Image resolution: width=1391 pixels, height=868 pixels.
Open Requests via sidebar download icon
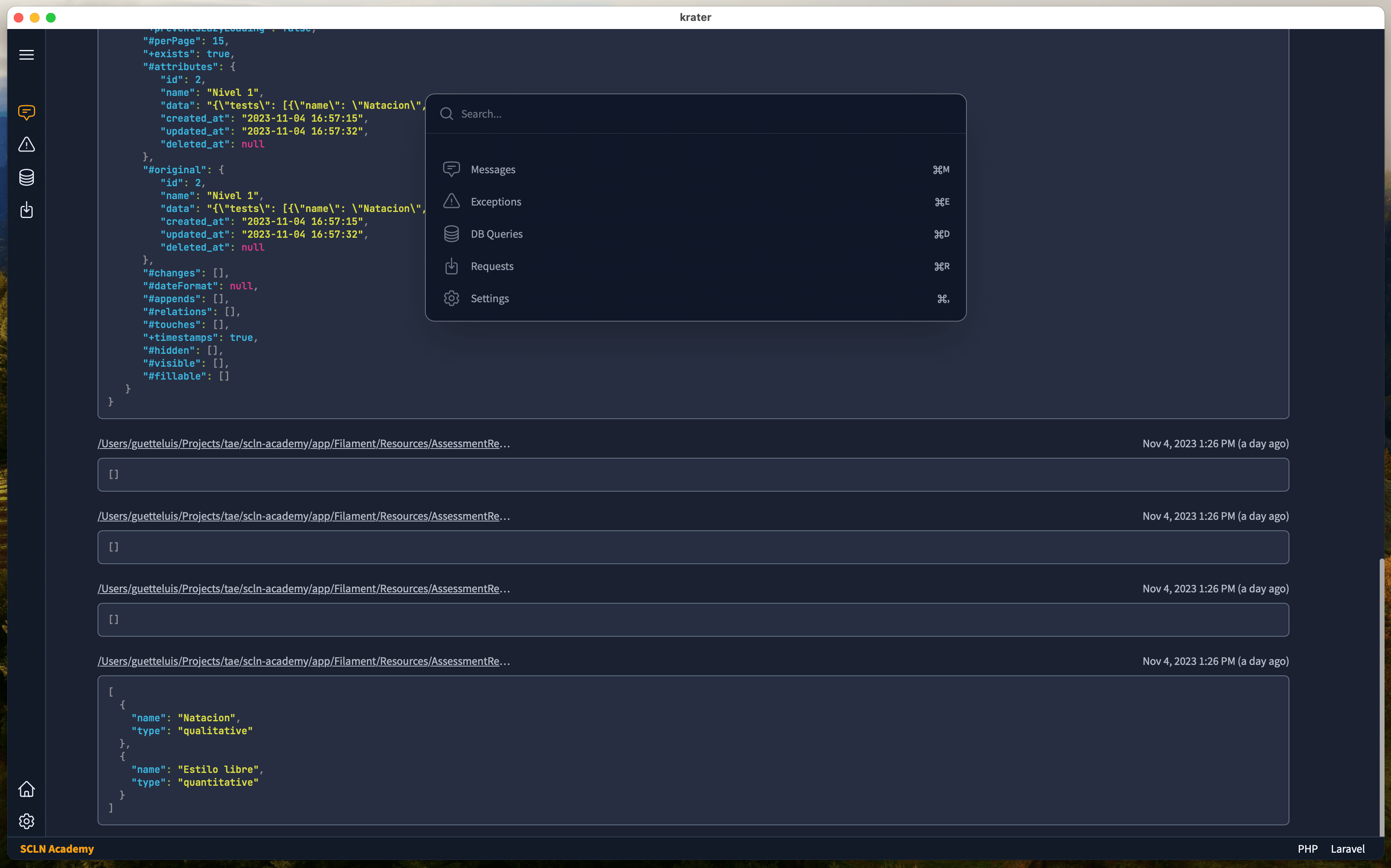click(x=27, y=210)
